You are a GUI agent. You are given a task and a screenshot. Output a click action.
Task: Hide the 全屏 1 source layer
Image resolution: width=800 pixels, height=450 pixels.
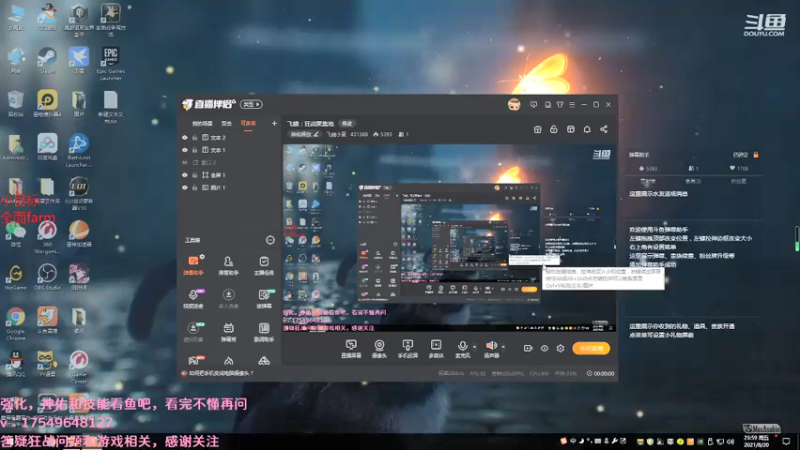(x=185, y=175)
